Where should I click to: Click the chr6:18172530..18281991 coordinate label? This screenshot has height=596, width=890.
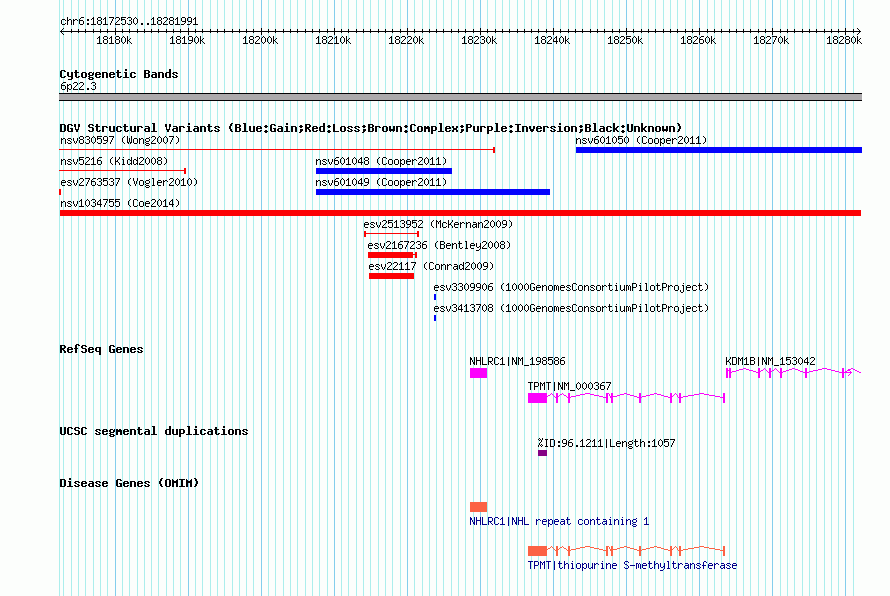coord(129,21)
